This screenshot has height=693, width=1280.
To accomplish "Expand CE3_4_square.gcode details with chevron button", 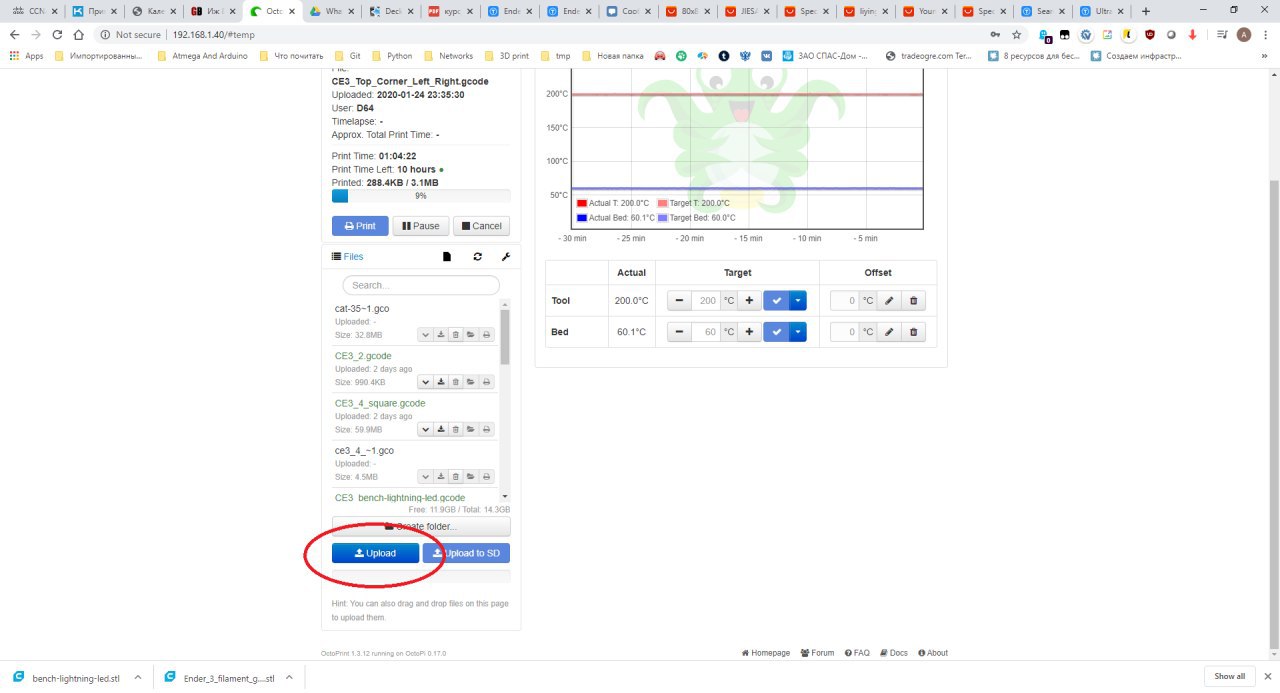I will (x=425, y=429).
